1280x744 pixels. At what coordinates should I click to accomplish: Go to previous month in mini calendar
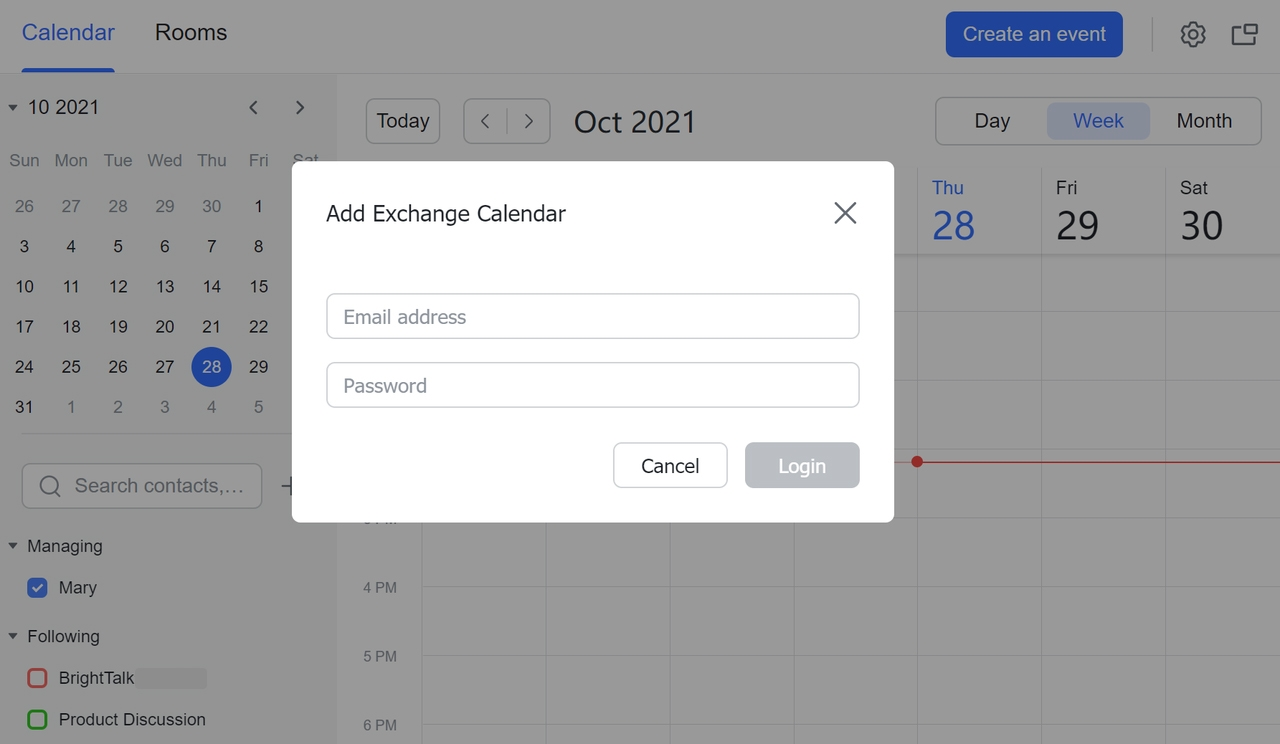(x=254, y=108)
